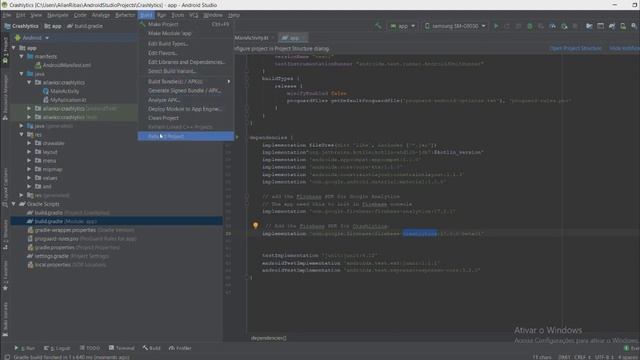Open the Run tool window
The height and width of the screenshot is (360, 640).
24,348
